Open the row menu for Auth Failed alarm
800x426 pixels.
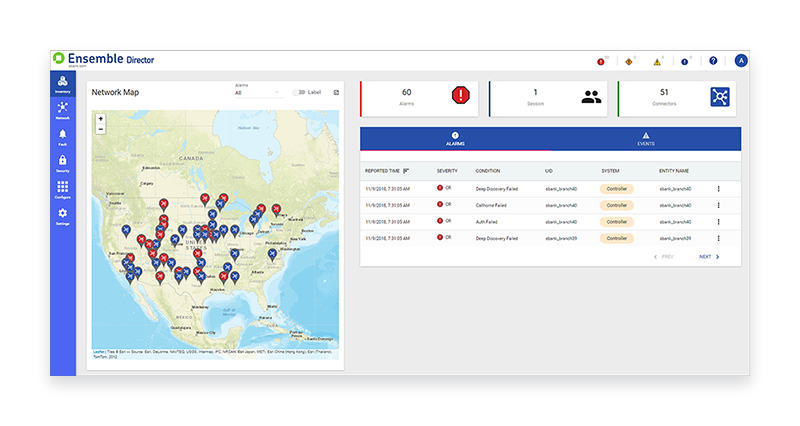coord(718,221)
